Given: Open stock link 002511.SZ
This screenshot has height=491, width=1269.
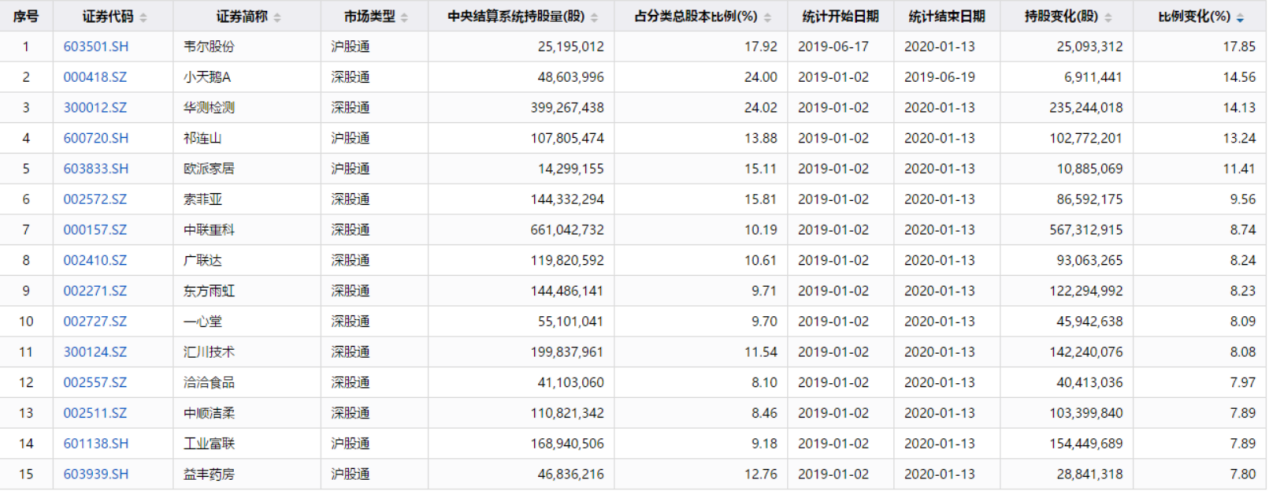Looking at the screenshot, I should (x=95, y=413).
